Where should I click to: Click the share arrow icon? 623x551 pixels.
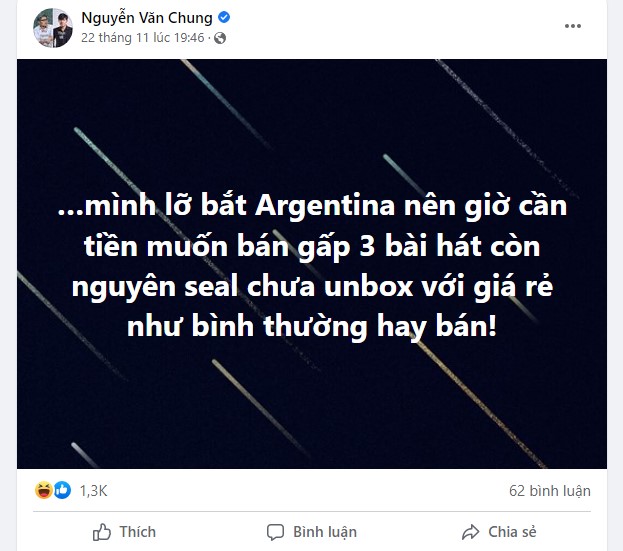click(x=470, y=532)
